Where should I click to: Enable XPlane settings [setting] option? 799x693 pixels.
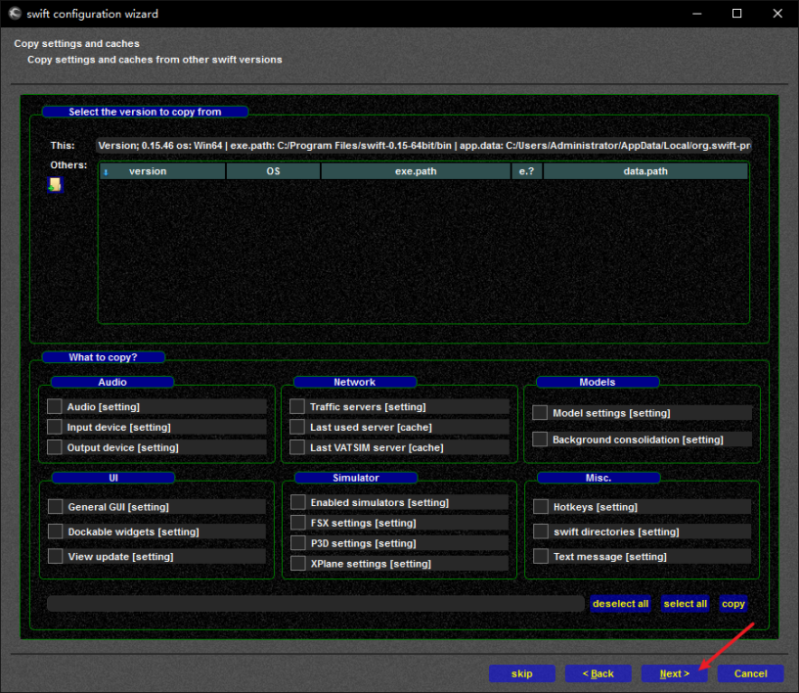coord(297,564)
